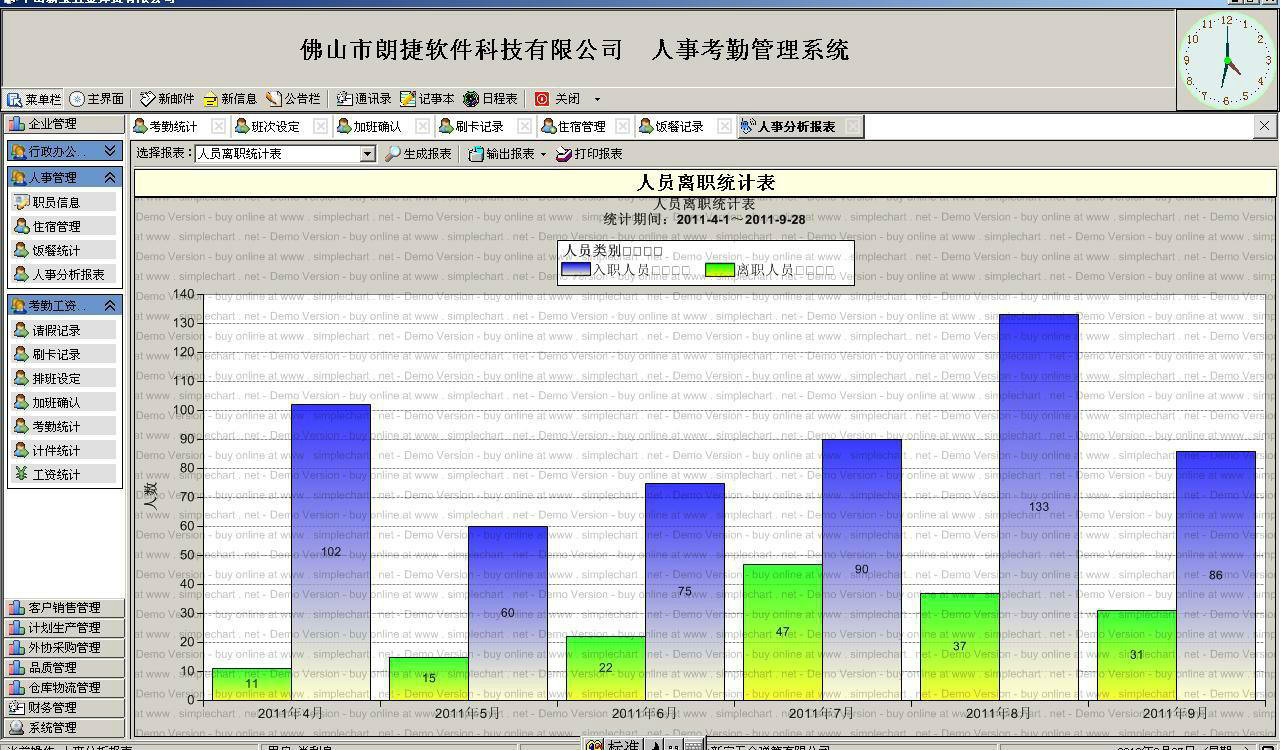
Task: Close the 加班确认 tab
Action: coord(422,126)
